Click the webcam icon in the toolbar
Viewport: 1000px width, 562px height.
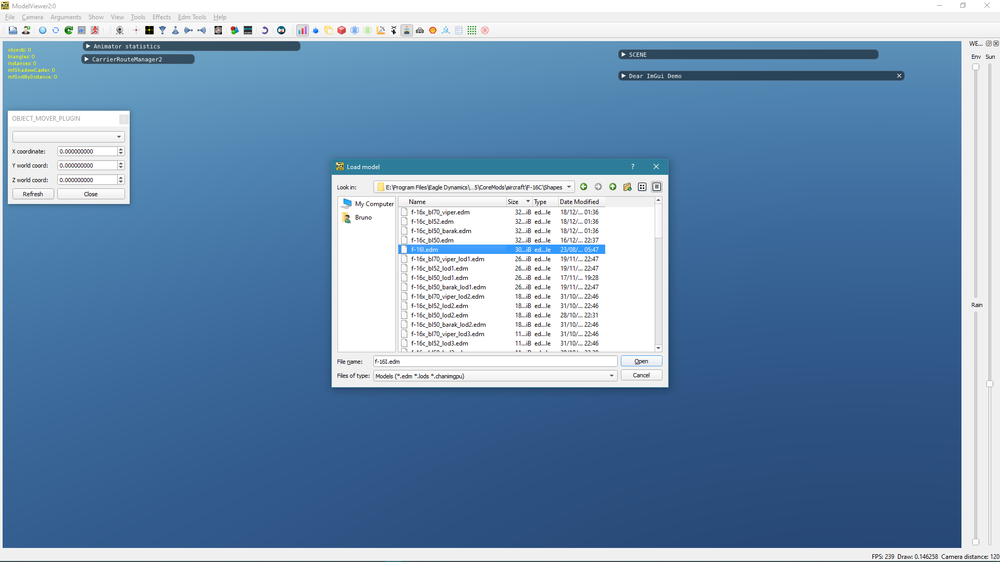pos(119,30)
